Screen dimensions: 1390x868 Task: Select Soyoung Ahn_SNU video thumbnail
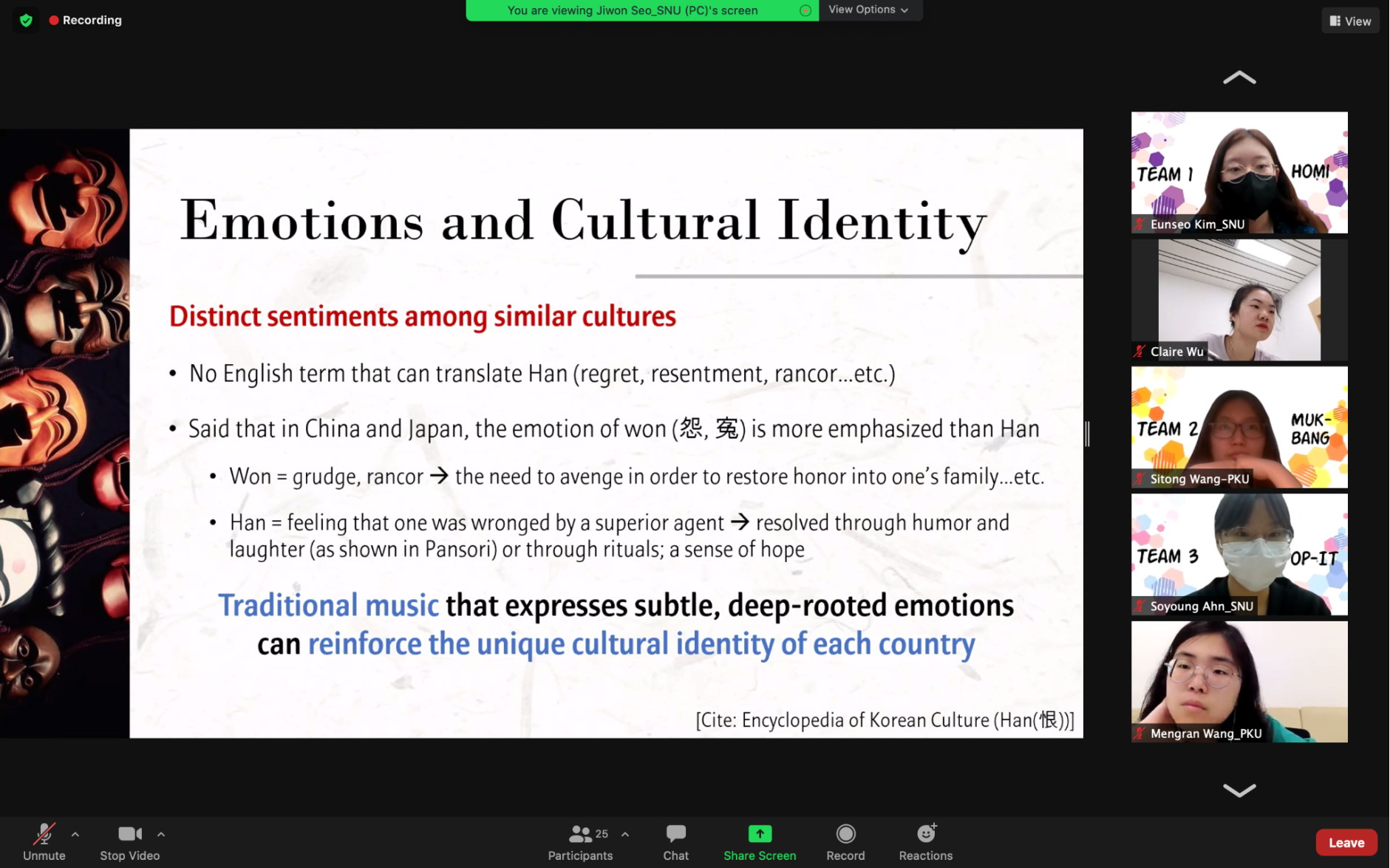tap(1239, 554)
